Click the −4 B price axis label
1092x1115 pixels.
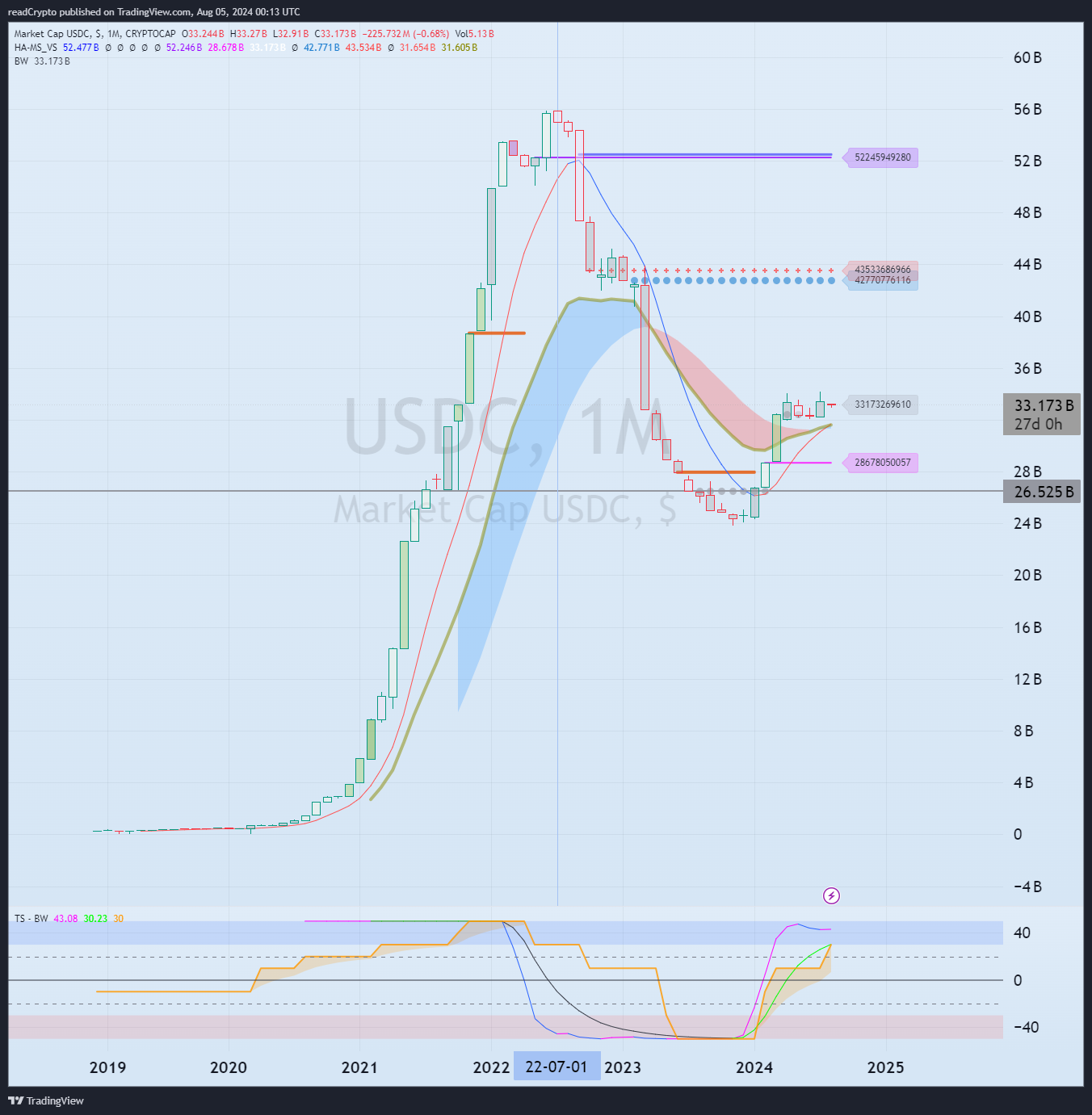tap(1027, 887)
